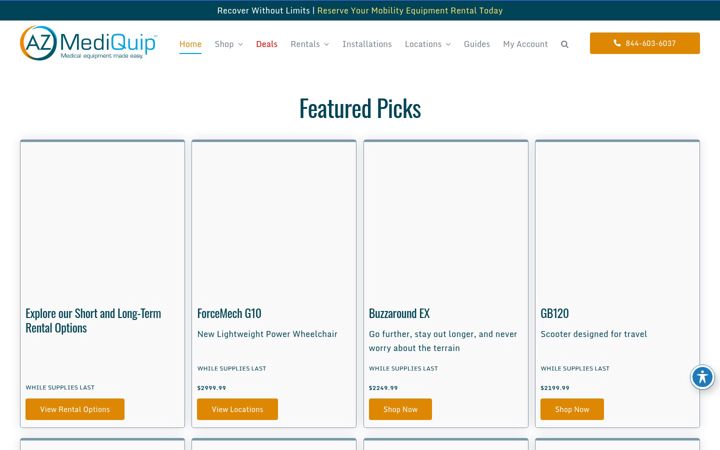Open the Installations menu item
This screenshot has width=720, height=450.
pos(367,44)
